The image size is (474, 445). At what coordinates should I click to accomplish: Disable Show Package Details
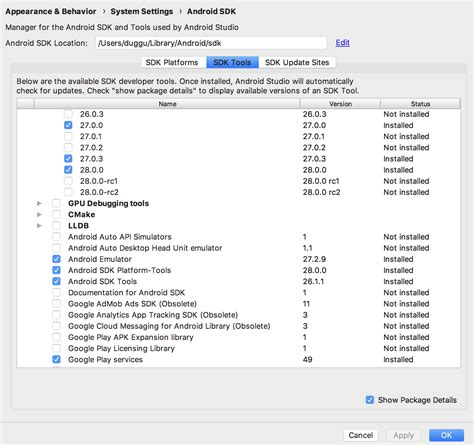[370, 400]
